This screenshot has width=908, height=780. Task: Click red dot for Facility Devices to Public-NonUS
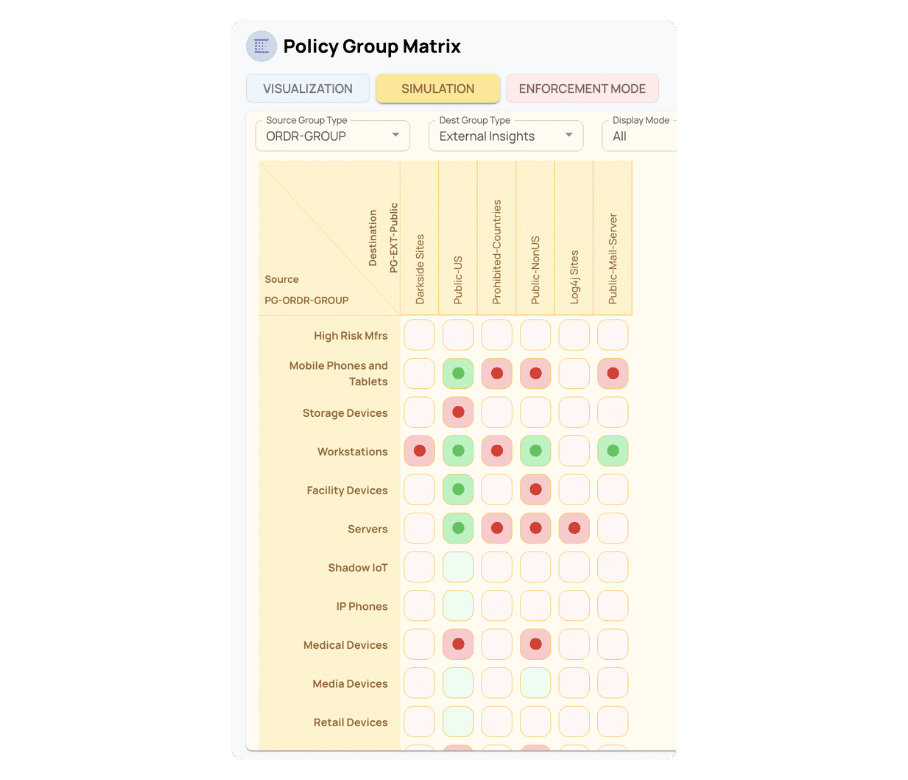[536, 489]
